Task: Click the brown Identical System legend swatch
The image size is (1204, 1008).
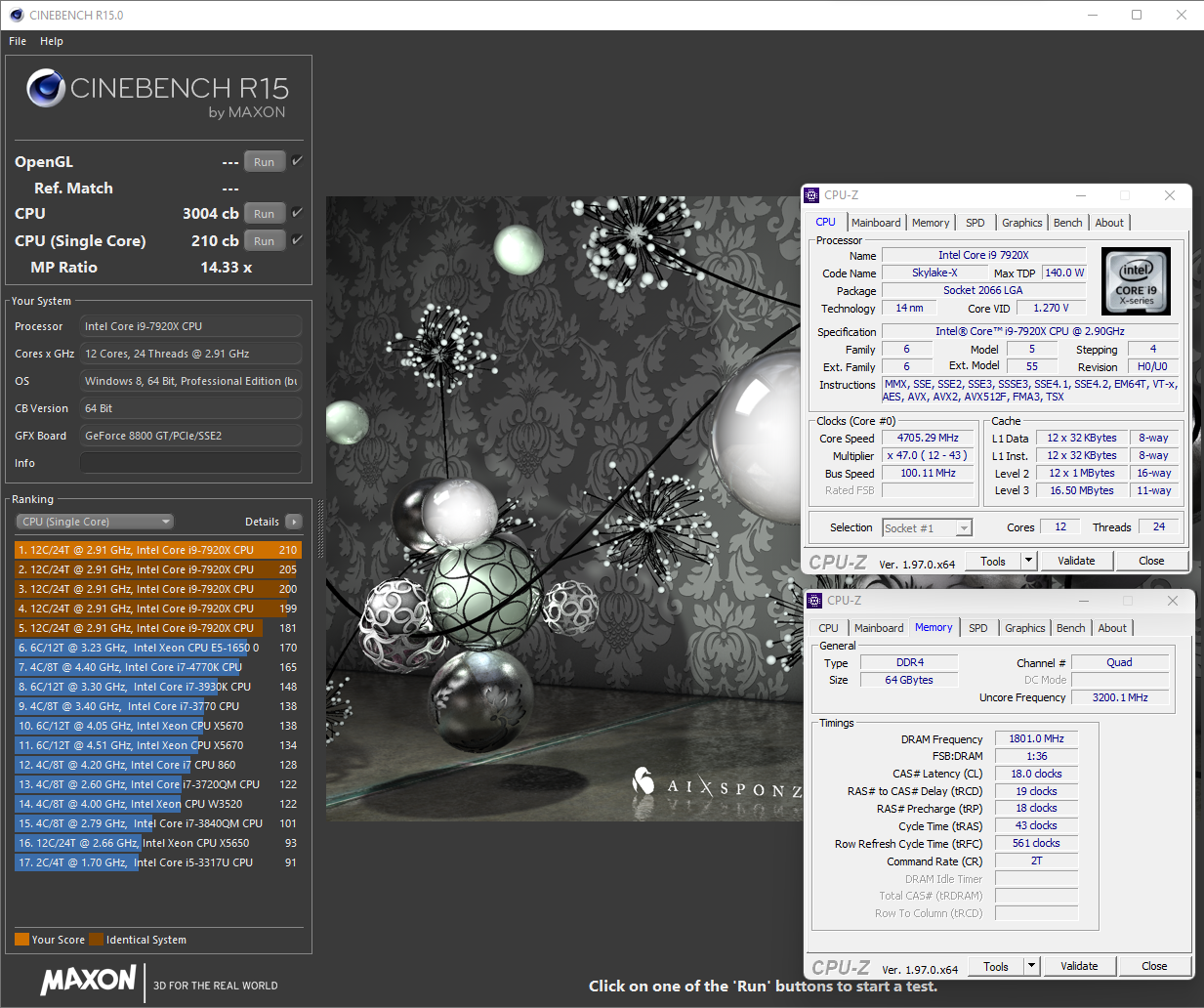Action: pos(96,940)
